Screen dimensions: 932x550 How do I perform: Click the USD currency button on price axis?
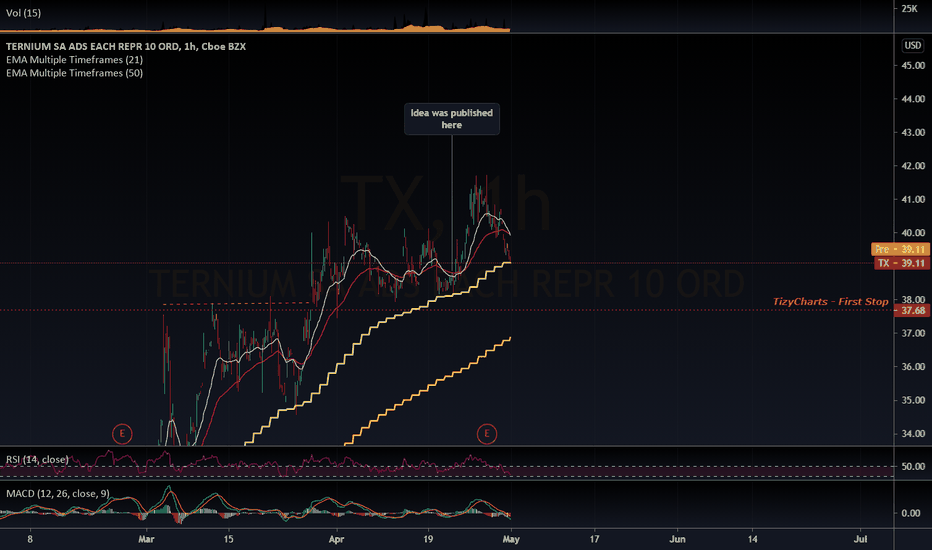pos(912,46)
